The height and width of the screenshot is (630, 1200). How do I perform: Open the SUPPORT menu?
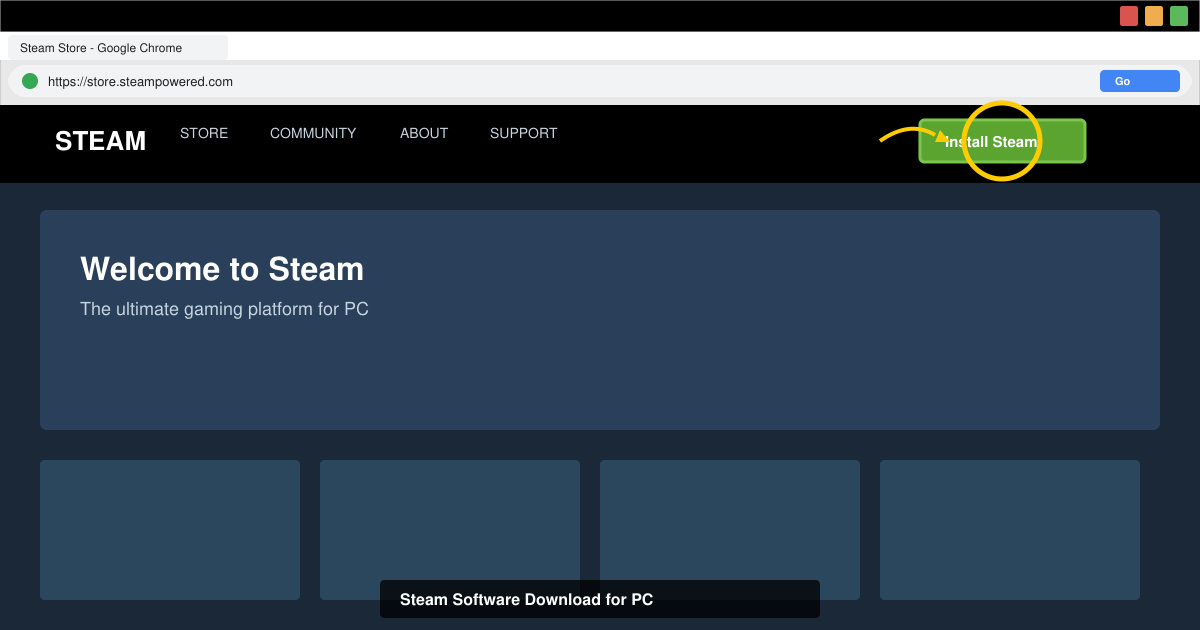[524, 133]
